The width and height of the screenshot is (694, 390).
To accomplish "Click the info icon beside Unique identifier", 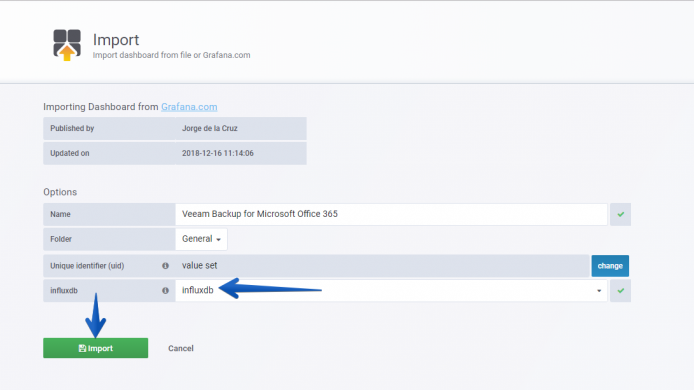I will point(165,266).
